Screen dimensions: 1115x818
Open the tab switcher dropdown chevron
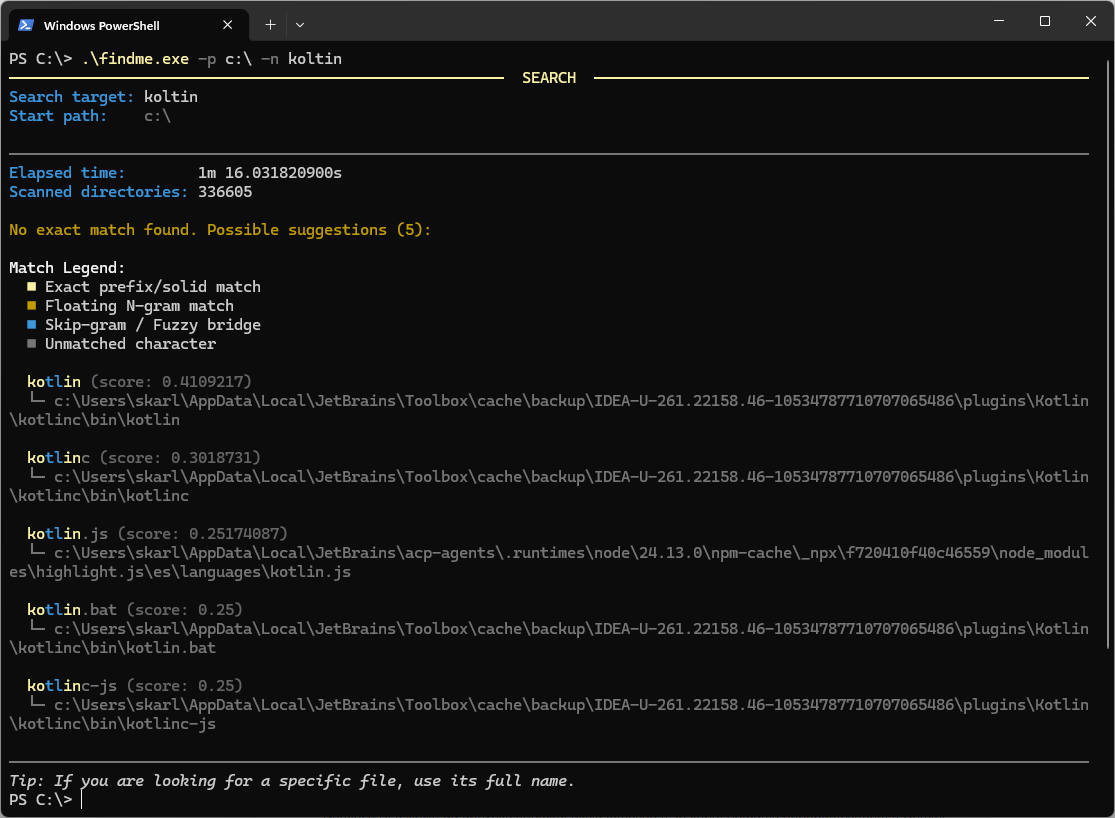[x=299, y=24]
